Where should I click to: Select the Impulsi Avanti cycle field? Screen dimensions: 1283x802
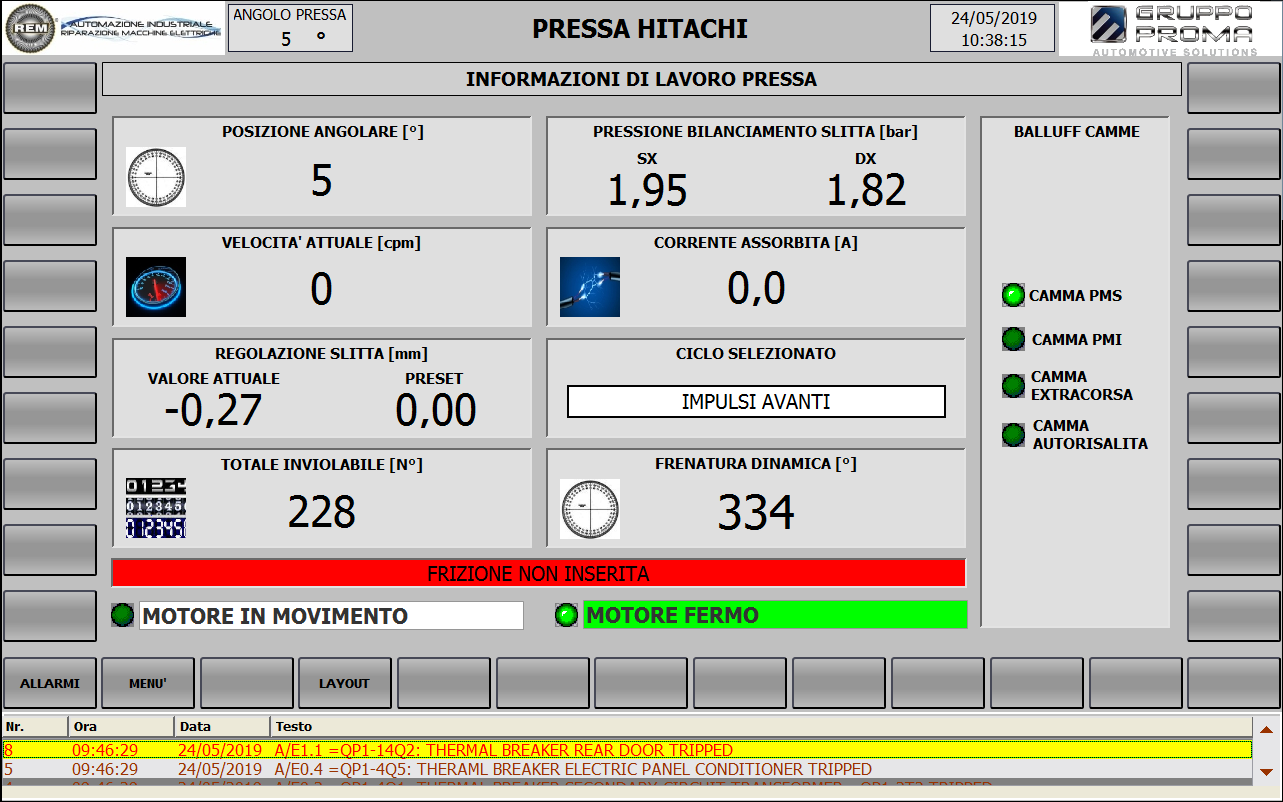pos(756,402)
